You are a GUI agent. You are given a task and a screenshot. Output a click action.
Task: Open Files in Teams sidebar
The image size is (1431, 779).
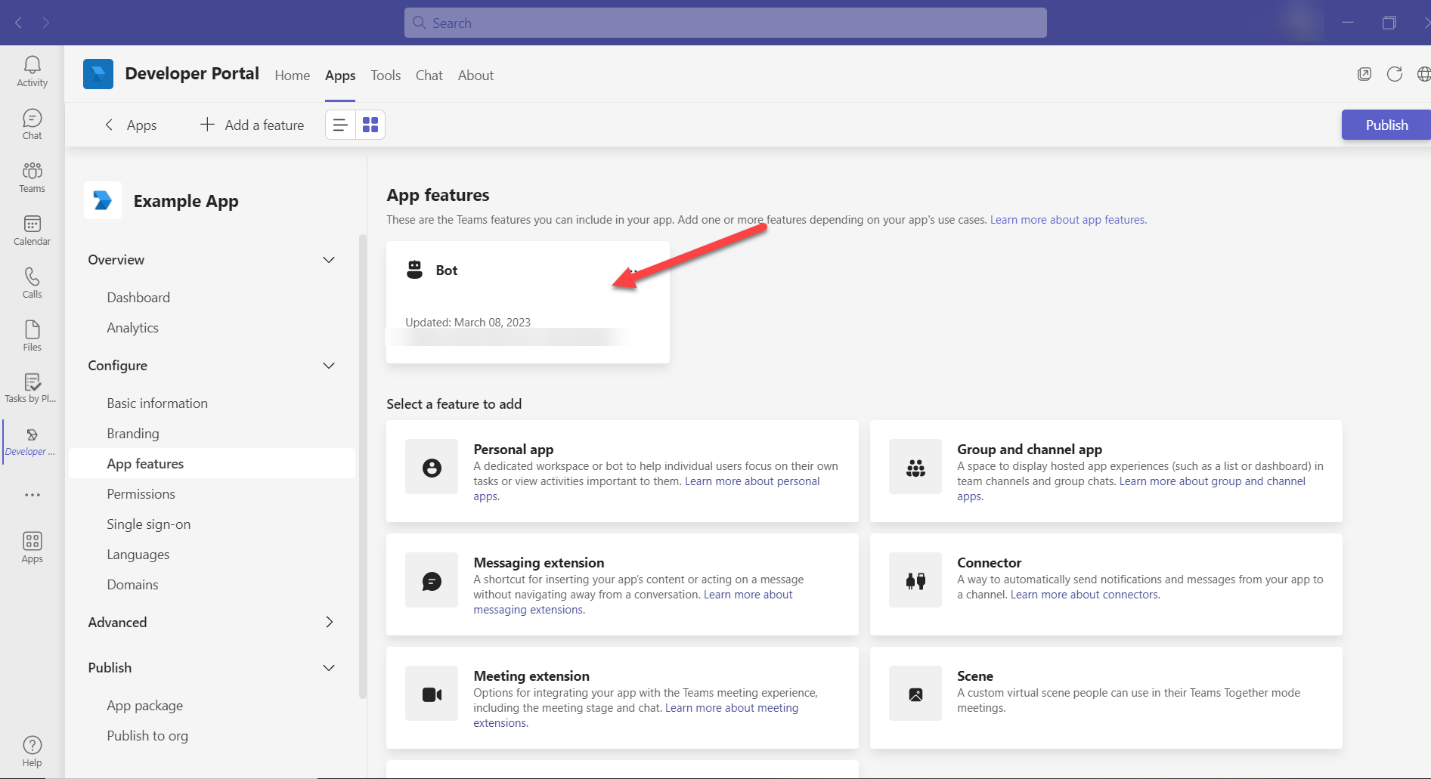[32, 336]
